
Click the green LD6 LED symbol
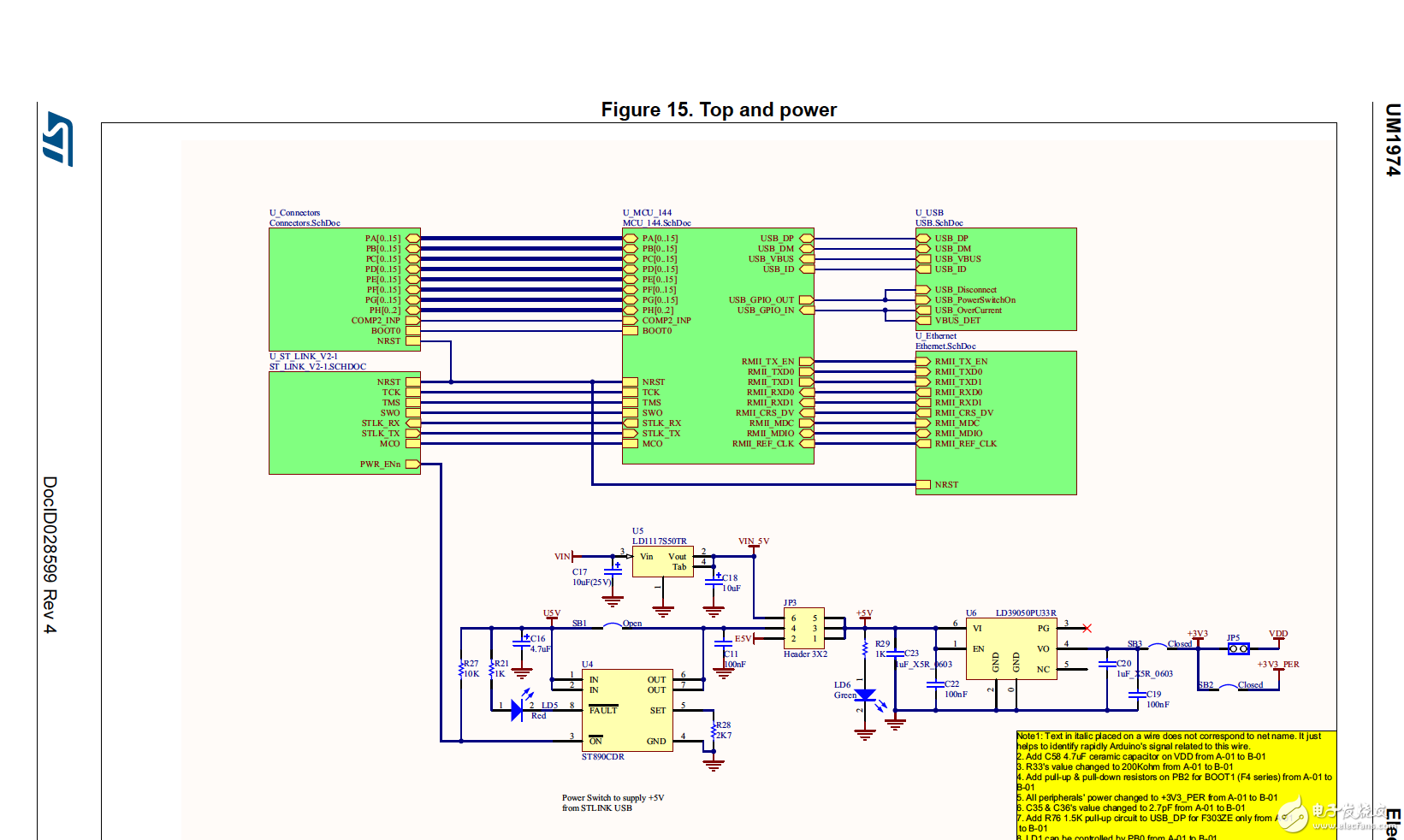pos(865,695)
